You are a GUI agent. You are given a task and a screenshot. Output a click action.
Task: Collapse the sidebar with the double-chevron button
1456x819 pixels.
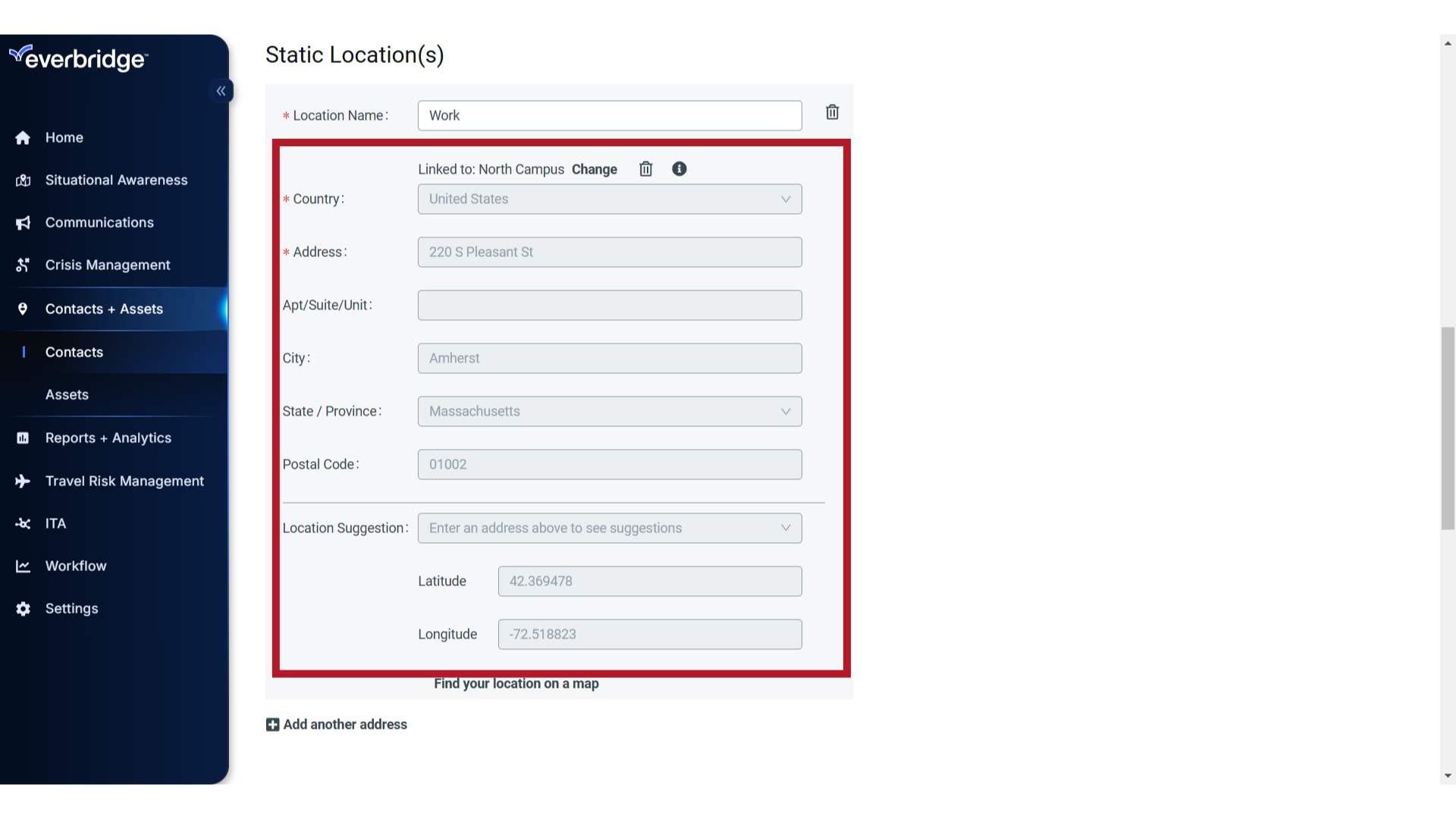point(221,90)
